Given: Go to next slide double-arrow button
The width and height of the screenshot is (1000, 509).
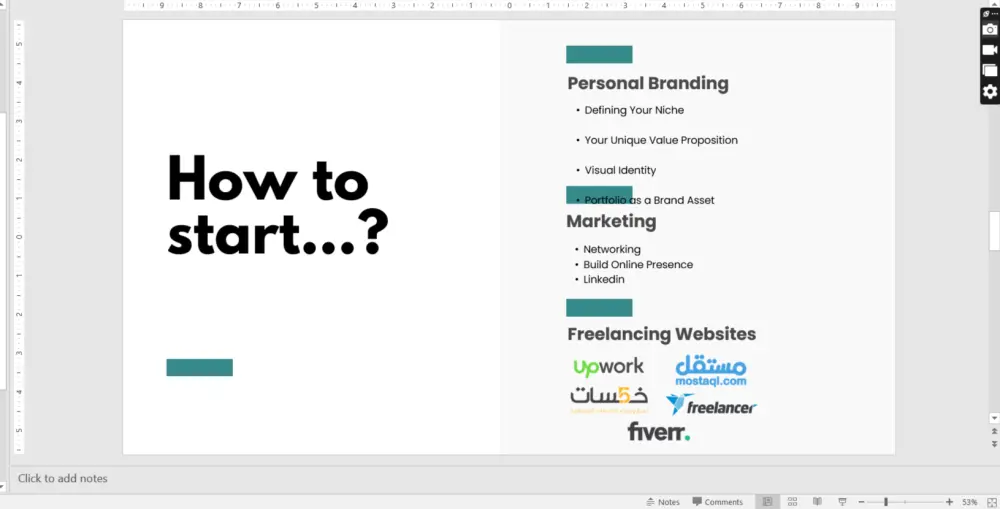Looking at the screenshot, I should [x=994, y=443].
